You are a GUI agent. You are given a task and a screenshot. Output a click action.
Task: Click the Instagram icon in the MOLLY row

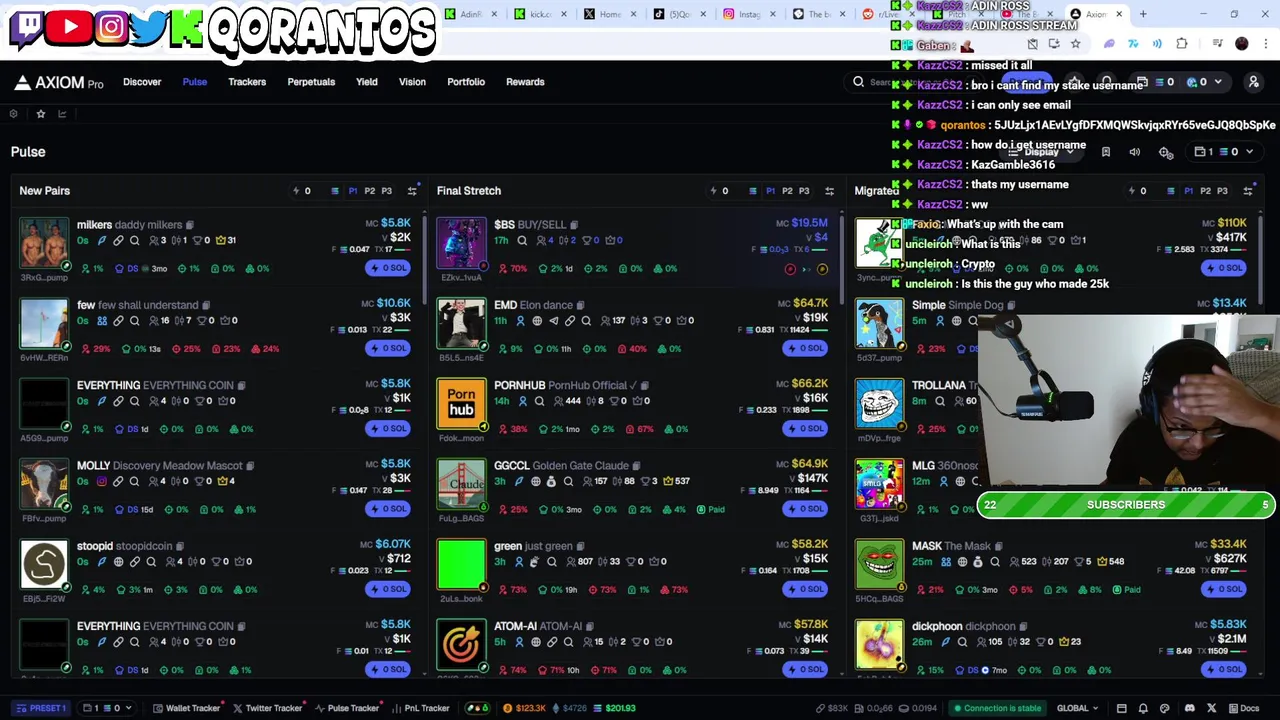click(101, 481)
